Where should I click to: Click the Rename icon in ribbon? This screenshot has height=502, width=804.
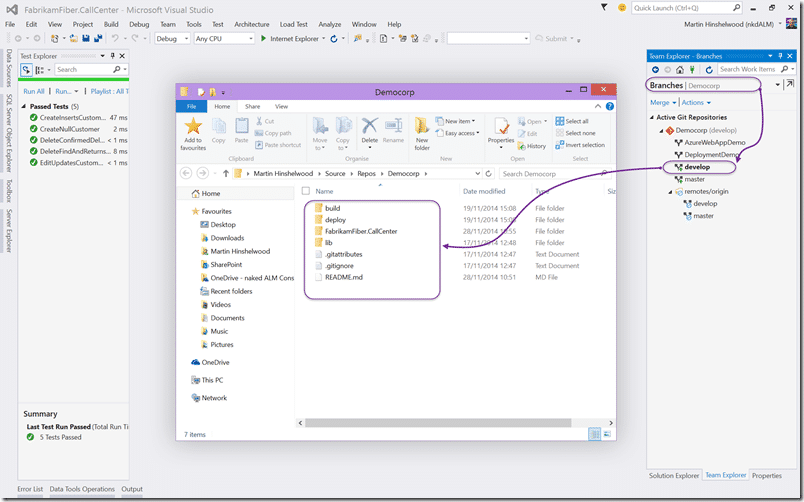[x=393, y=126]
